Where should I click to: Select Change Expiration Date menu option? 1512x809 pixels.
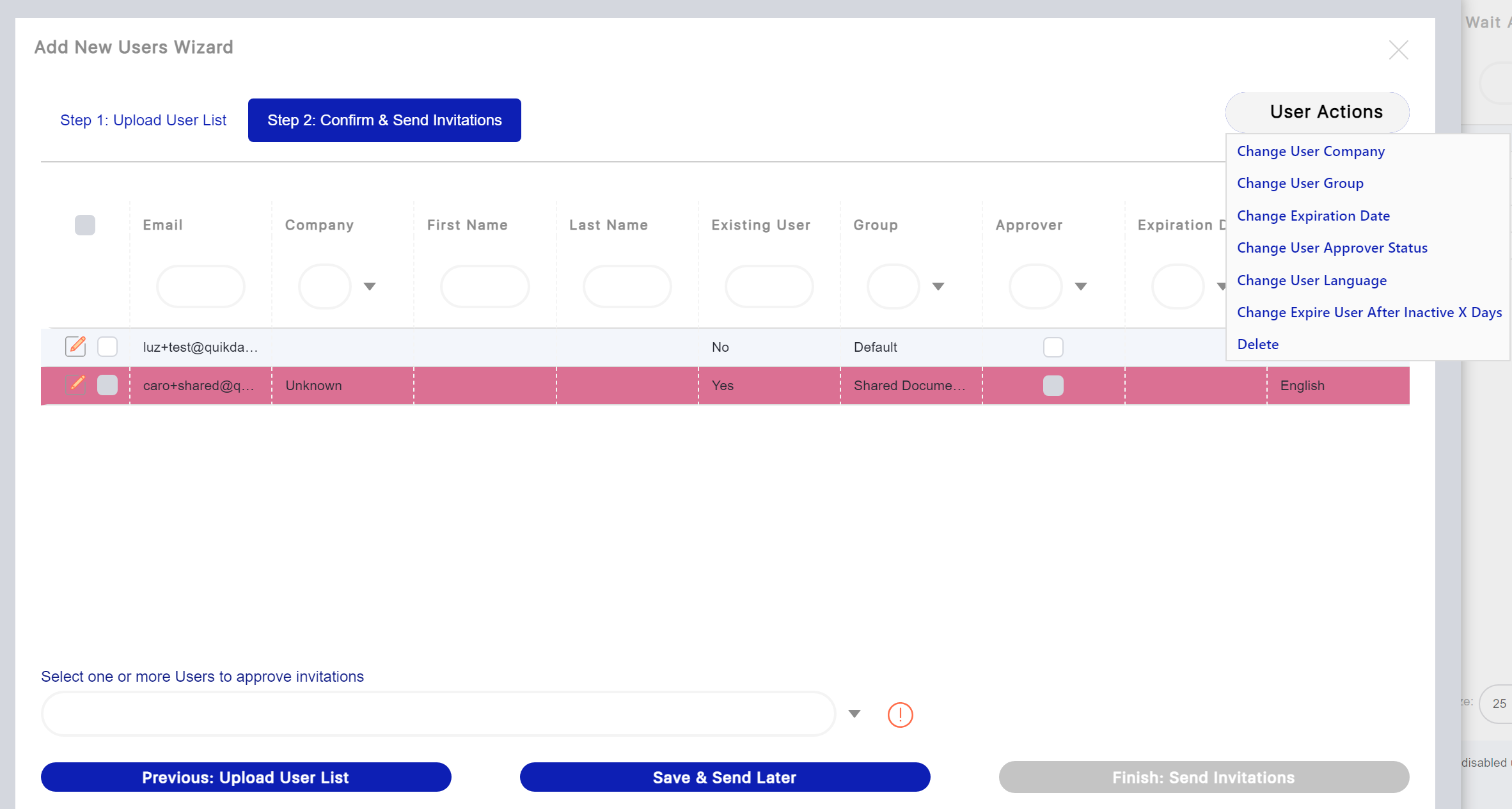1313,216
